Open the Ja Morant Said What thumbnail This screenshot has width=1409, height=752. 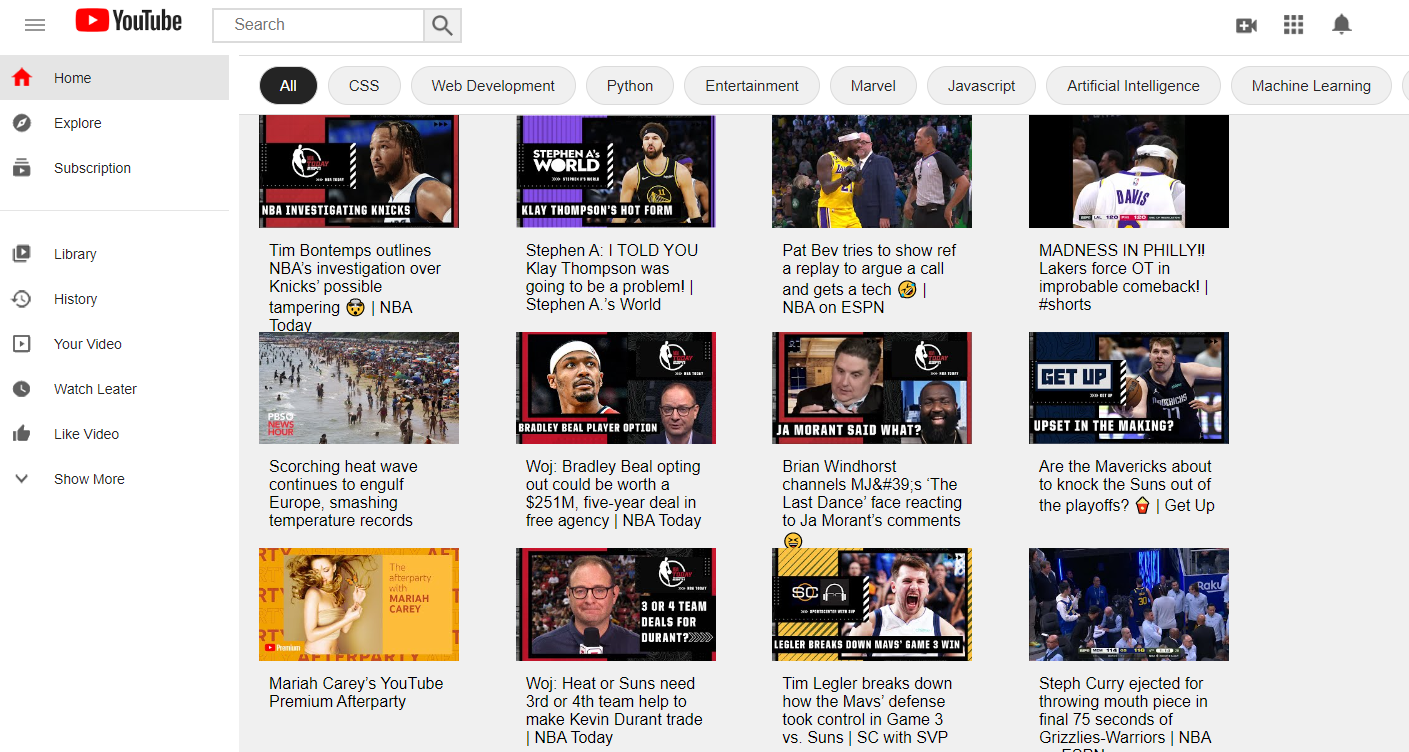[x=872, y=388]
